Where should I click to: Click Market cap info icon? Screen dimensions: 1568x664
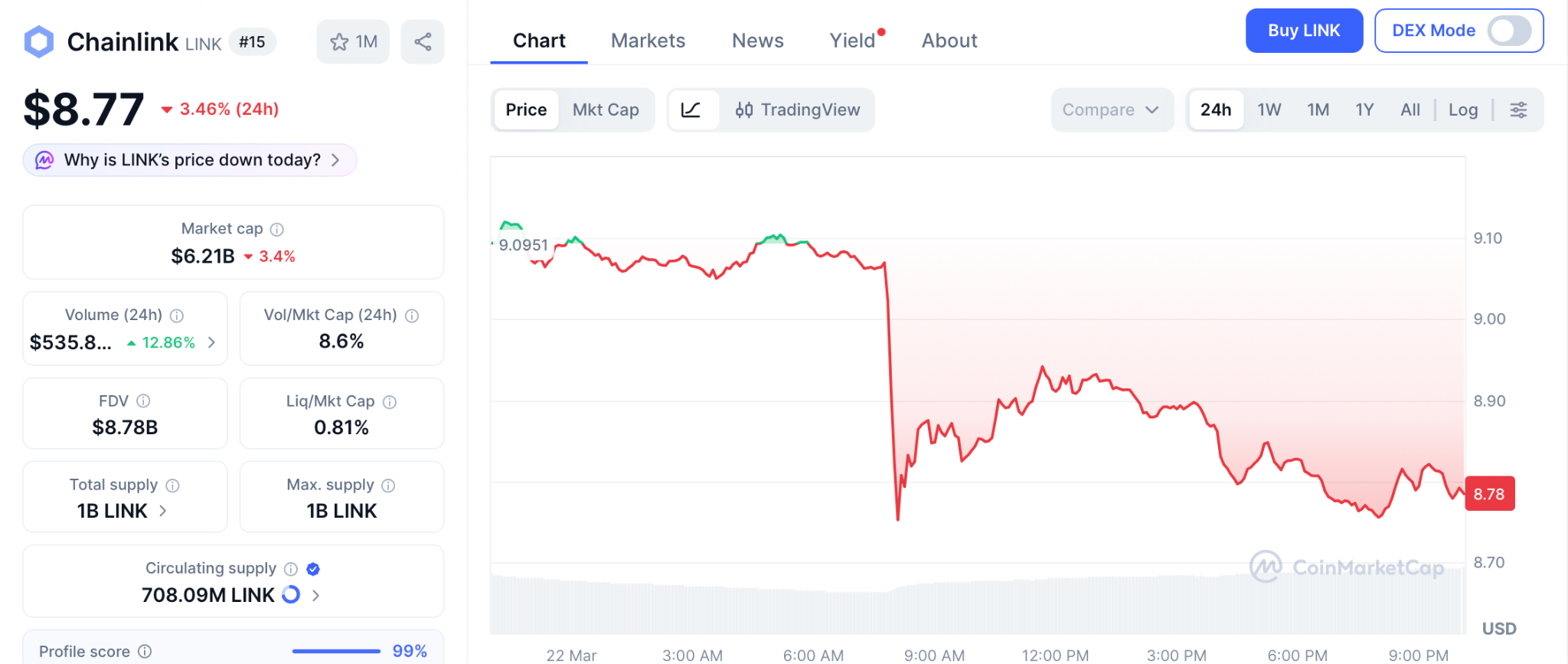tap(277, 229)
